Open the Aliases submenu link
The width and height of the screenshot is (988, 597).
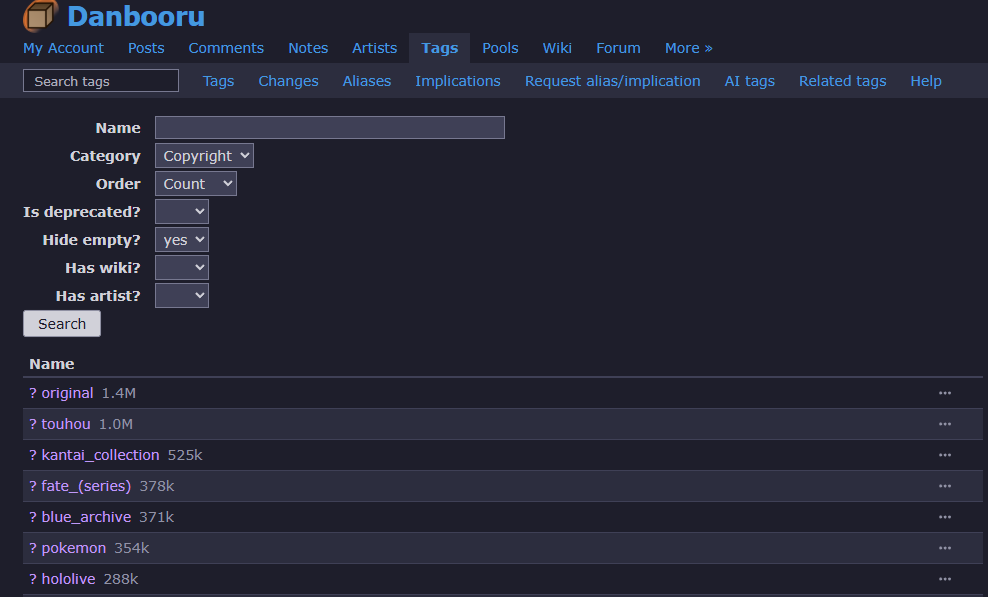click(x=367, y=81)
